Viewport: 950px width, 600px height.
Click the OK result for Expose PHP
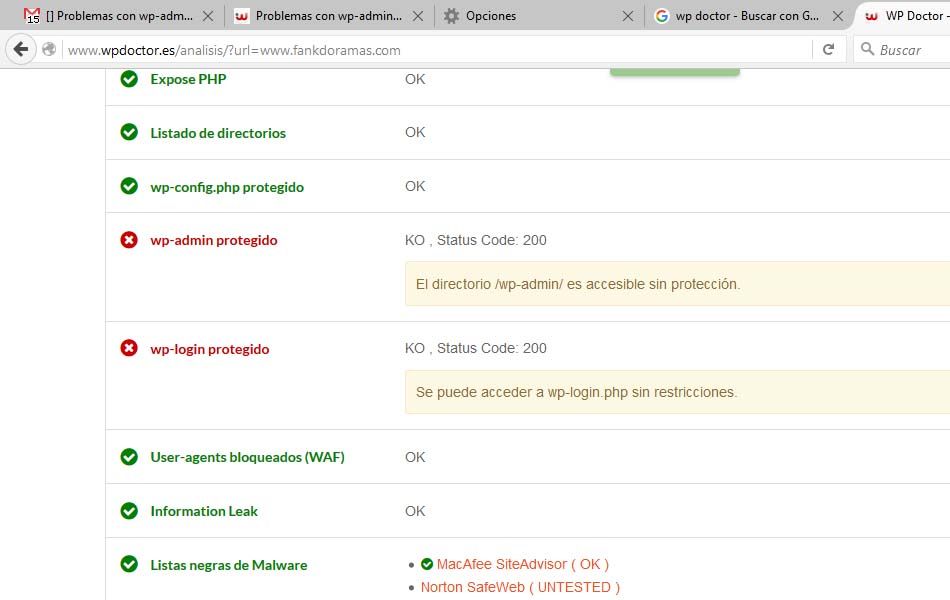415,79
